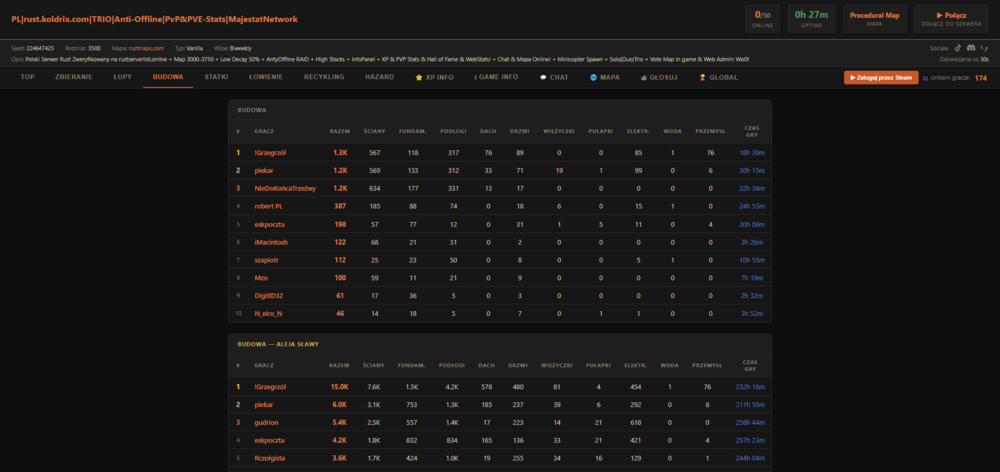
Task: Click the refresh interval 30s text
Action: point(984,59)
